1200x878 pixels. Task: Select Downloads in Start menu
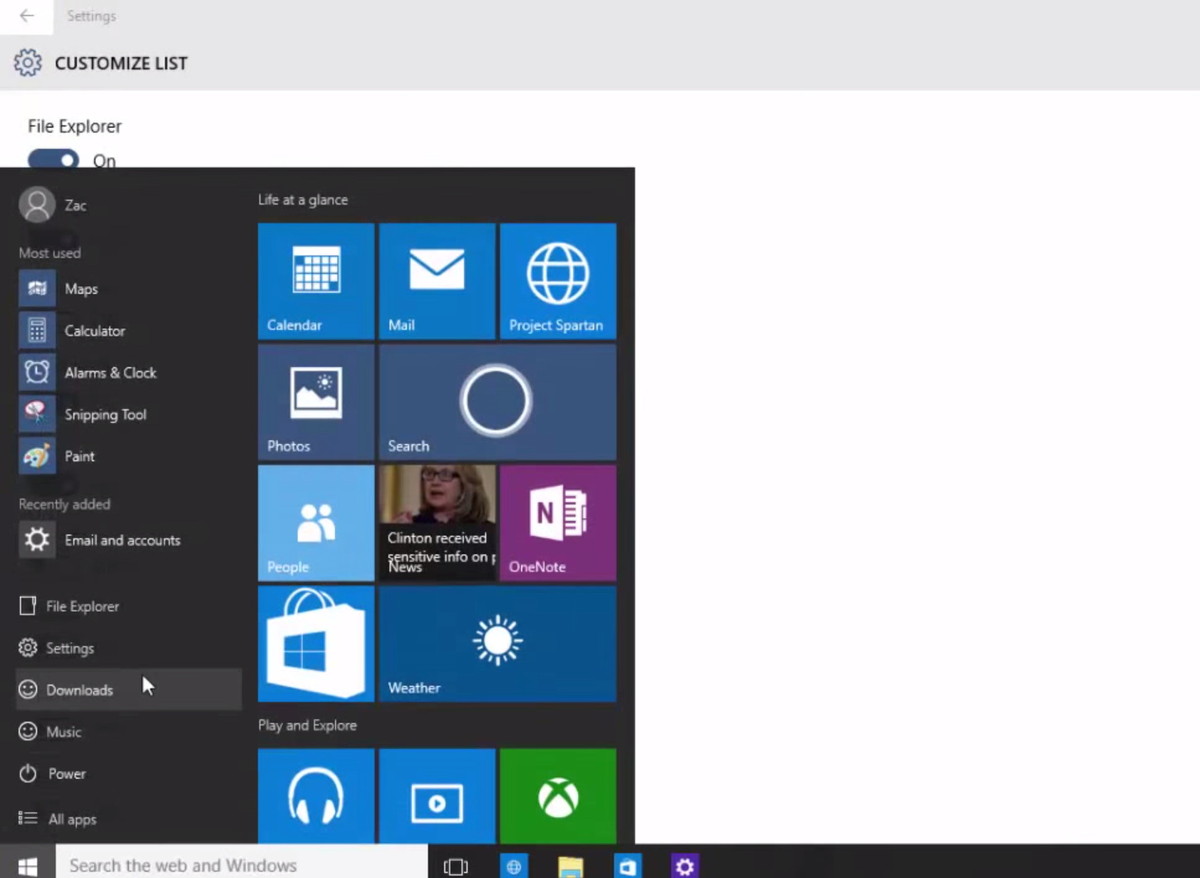pyautogui.click(x=78, y=690)
